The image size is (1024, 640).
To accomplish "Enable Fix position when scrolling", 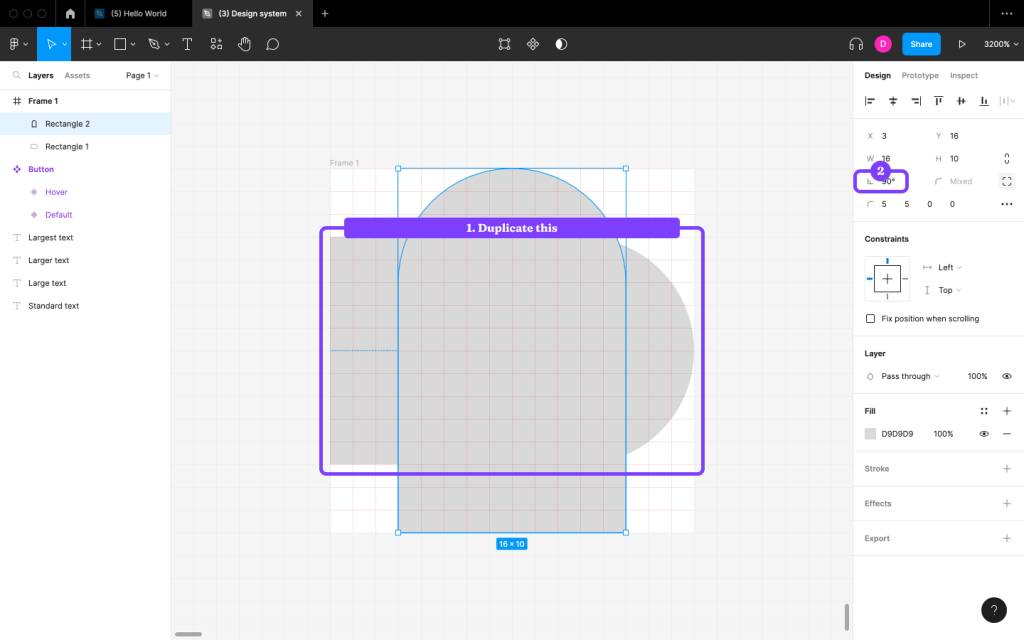I will [x=870, y=318].
